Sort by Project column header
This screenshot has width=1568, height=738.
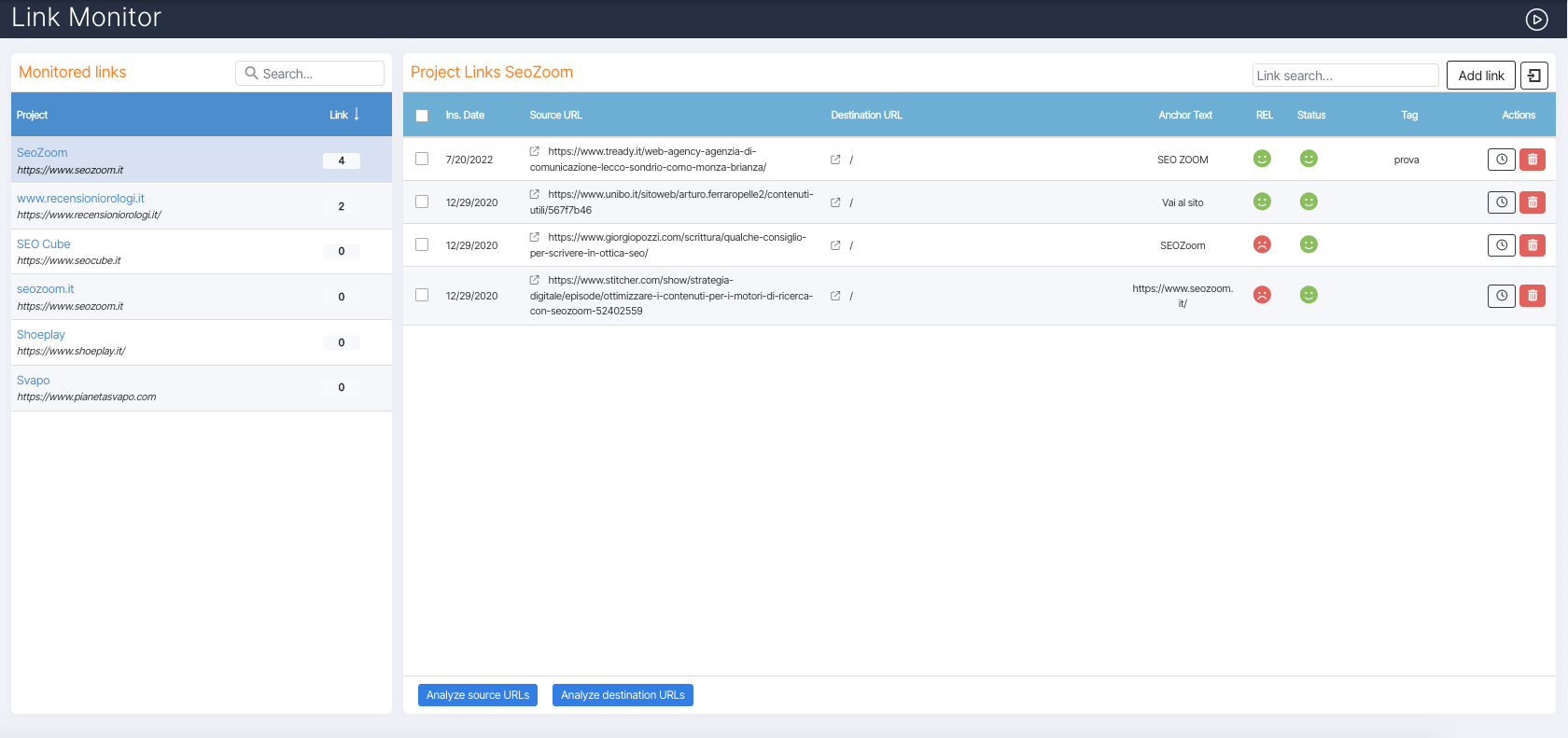tap(32, 116)
